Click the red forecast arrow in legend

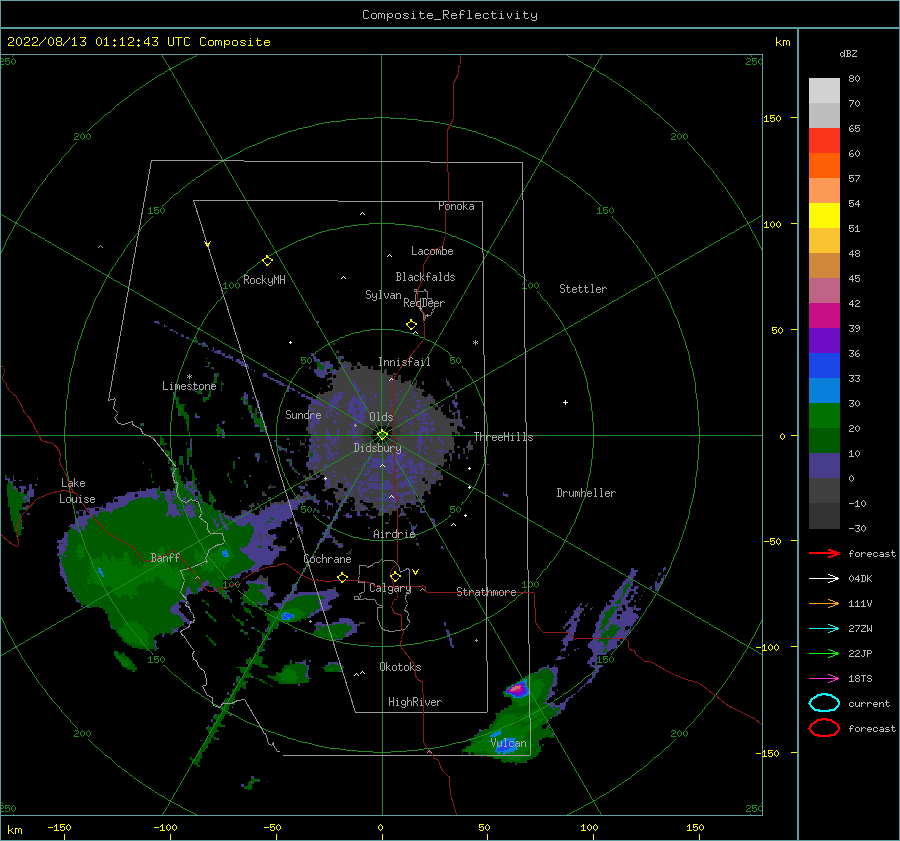tap(824, 553)
